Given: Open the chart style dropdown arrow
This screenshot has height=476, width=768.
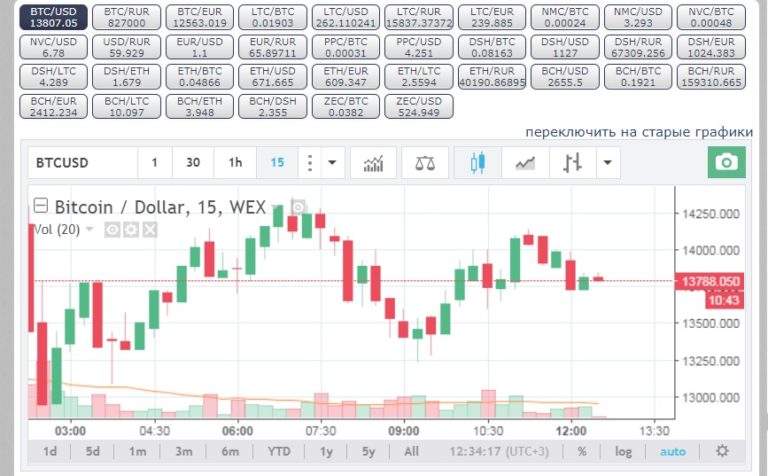Looking at the screenshot, I should pyautogui.click(x=608, y=163).
